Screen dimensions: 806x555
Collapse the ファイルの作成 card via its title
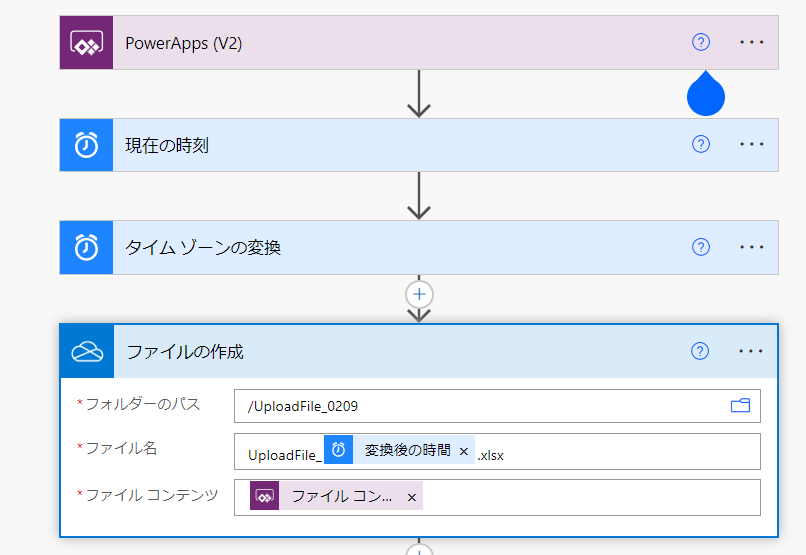point(185,352)
